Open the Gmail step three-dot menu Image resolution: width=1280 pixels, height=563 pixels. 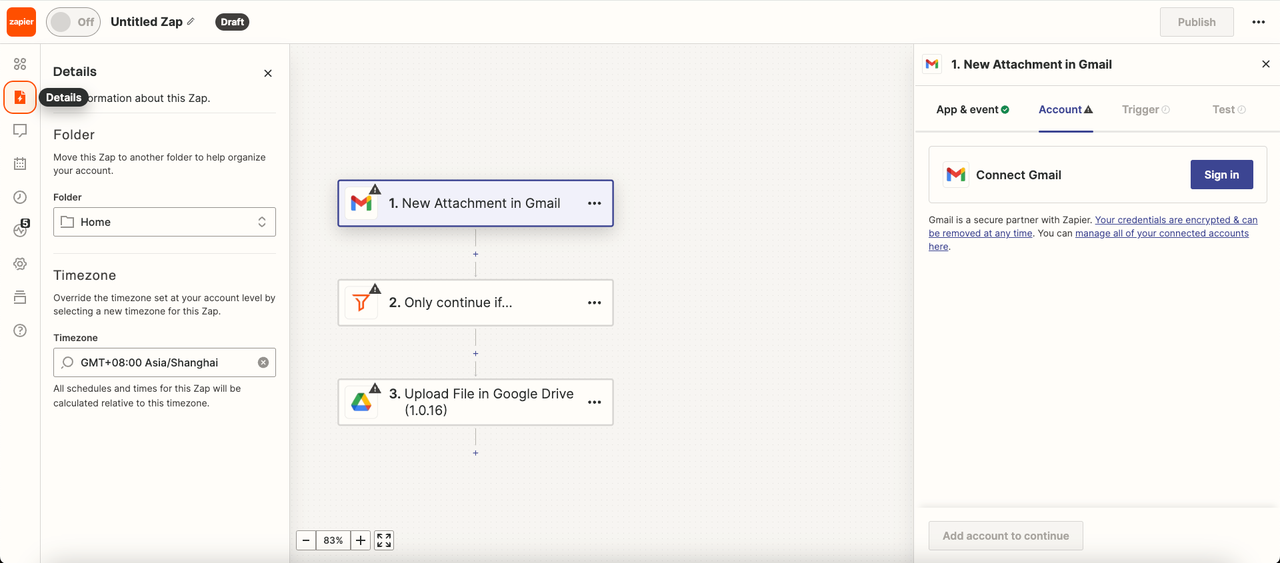[595, 203]
